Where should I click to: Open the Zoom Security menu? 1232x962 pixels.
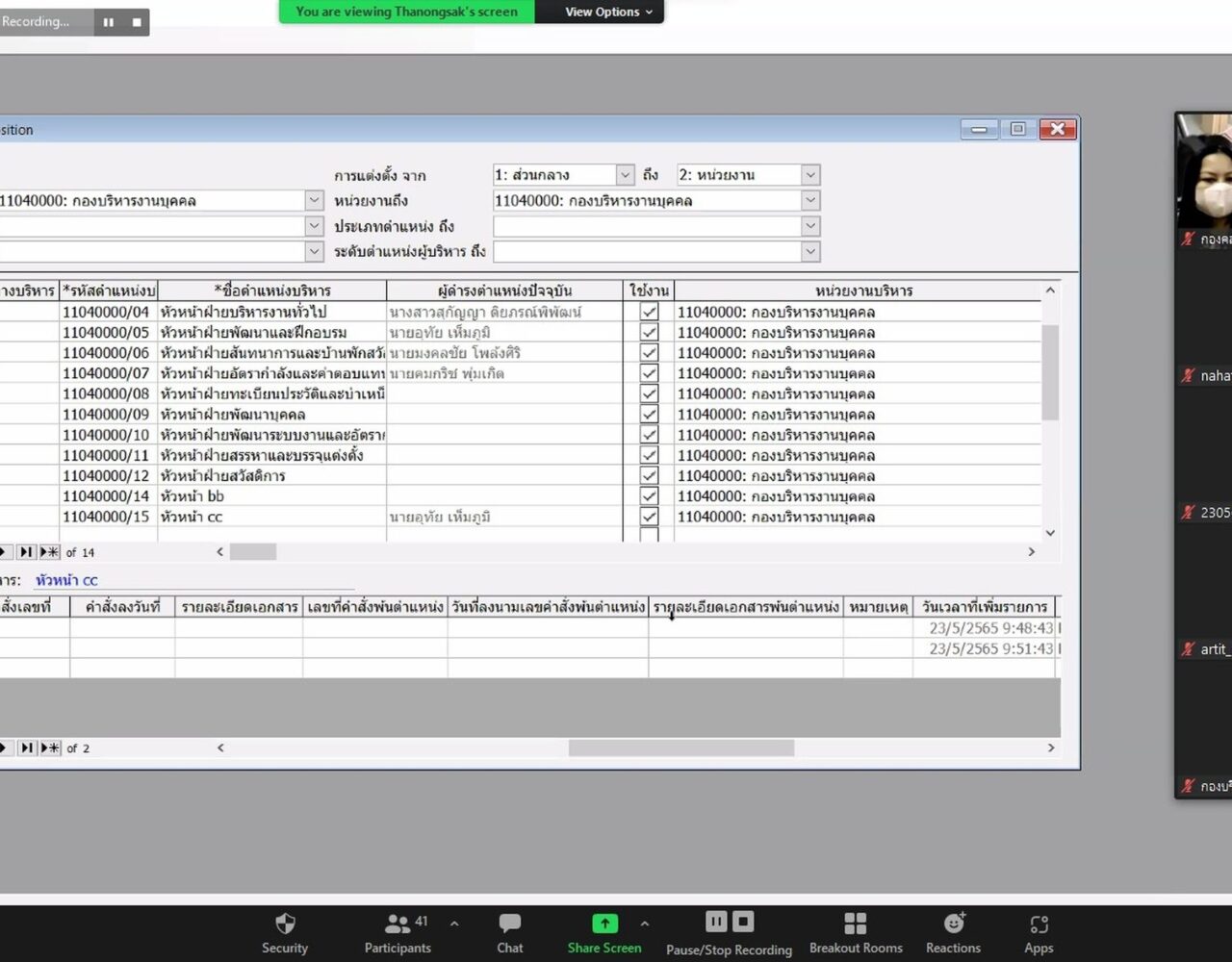coord(285,933)
